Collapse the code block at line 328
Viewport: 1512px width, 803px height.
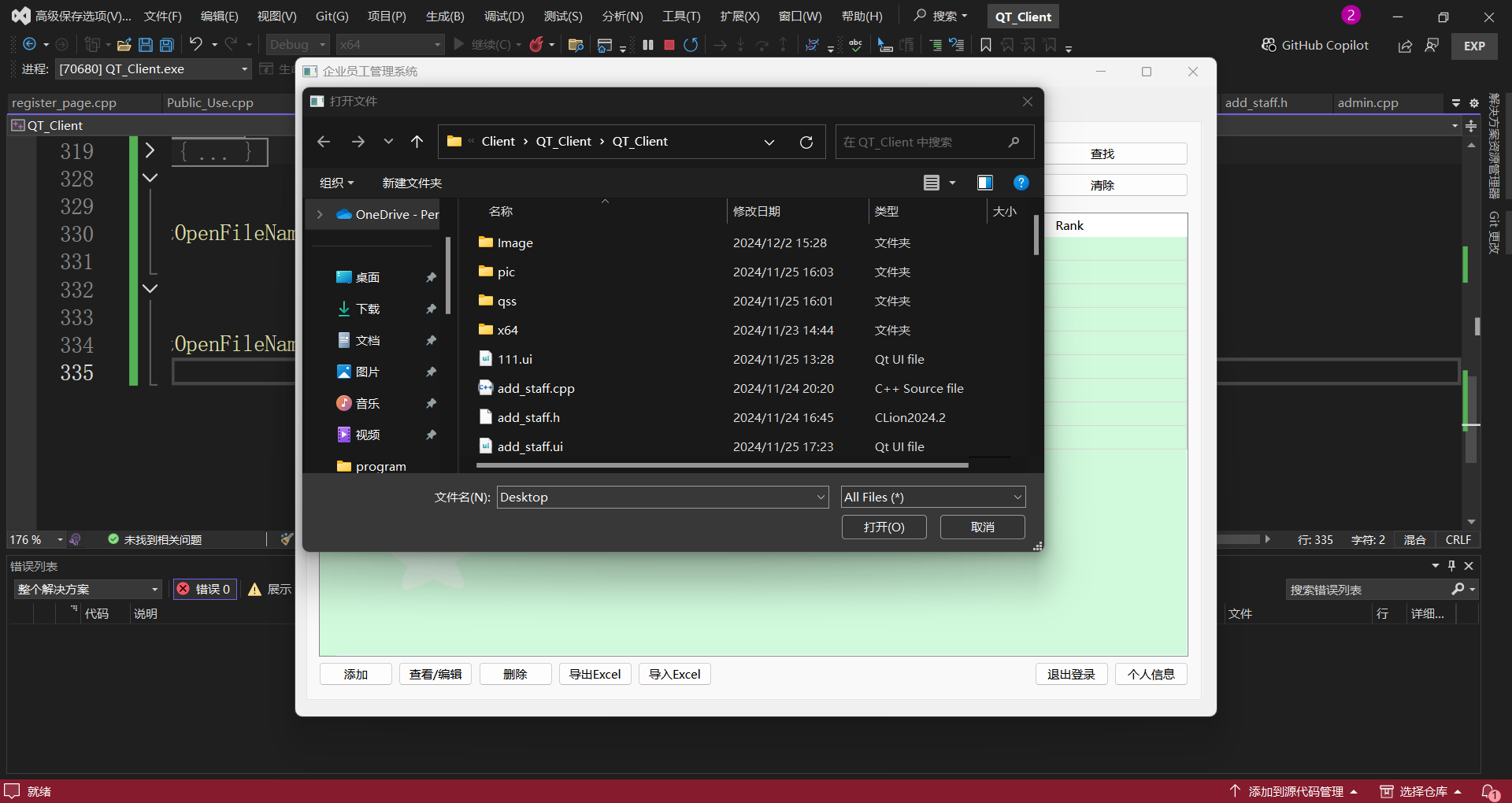coord(150,178)
